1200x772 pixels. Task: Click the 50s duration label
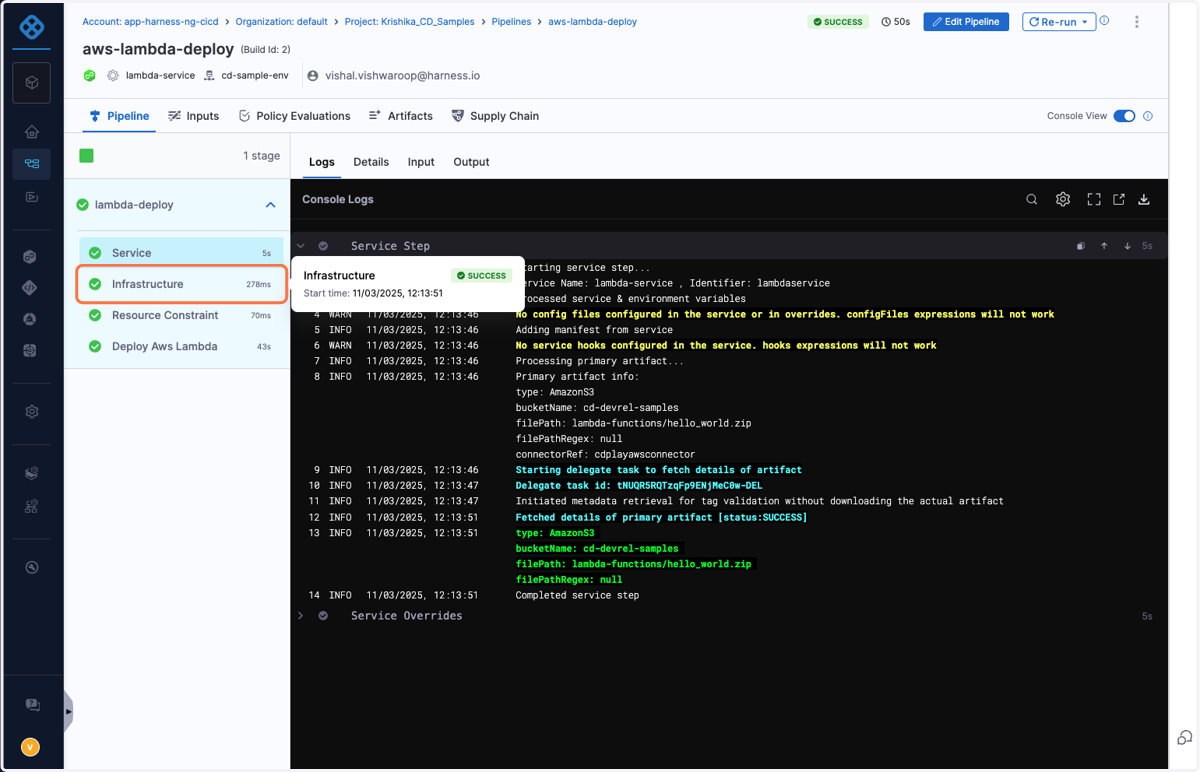coord(896,21)
